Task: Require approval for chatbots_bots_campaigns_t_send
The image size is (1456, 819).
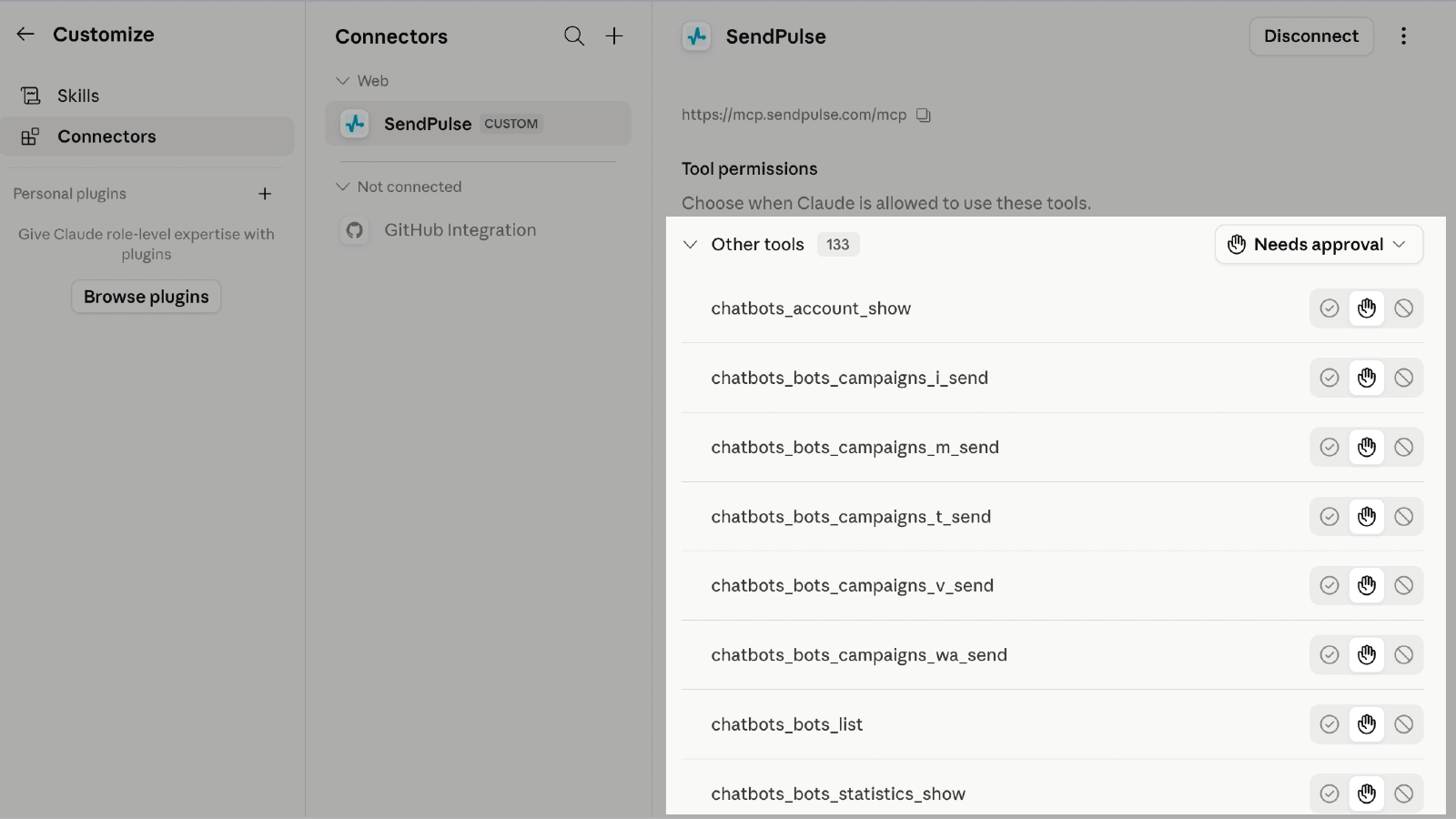Action: pos(1367,517)
